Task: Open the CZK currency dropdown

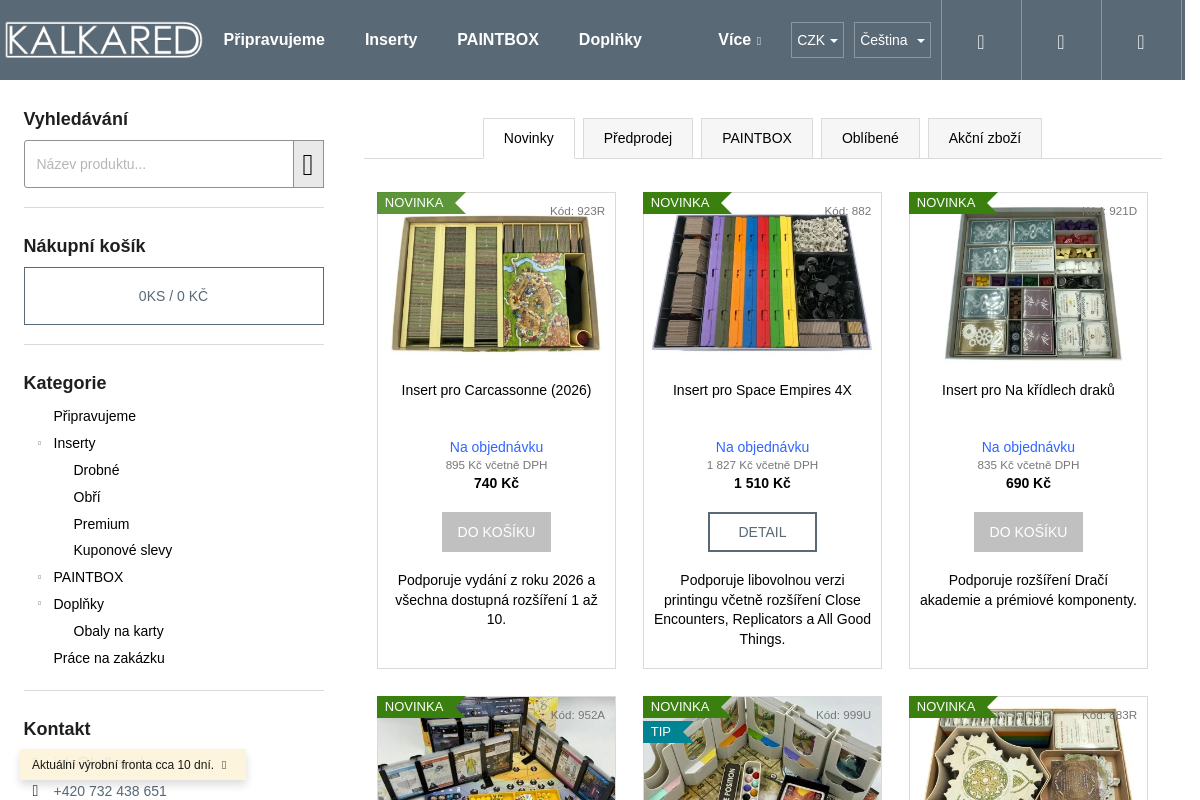Action: pos(817,40)
